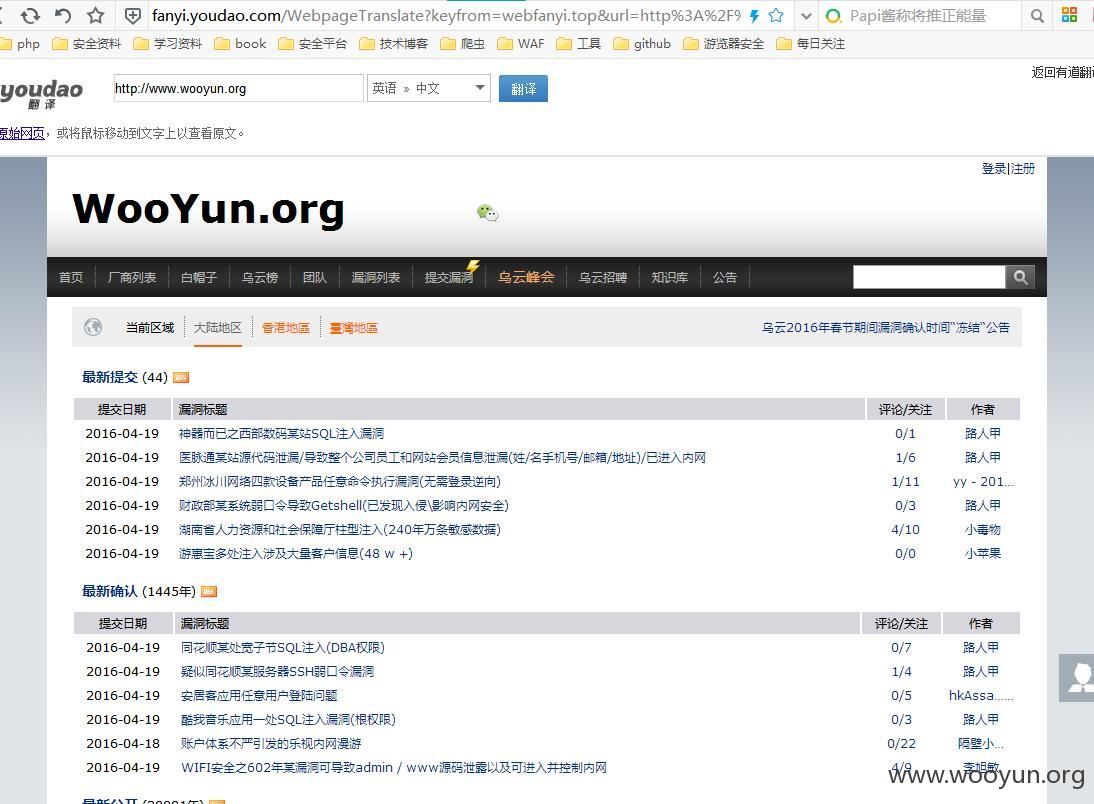Click the floating user avatar widget

pyautogui.click(x=1076, y=678)
